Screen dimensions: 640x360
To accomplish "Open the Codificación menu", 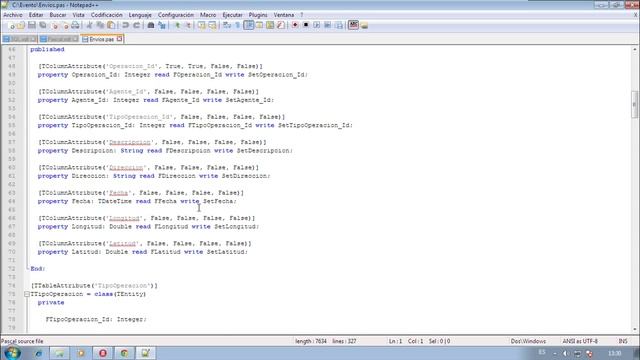I will coord(107,15).
